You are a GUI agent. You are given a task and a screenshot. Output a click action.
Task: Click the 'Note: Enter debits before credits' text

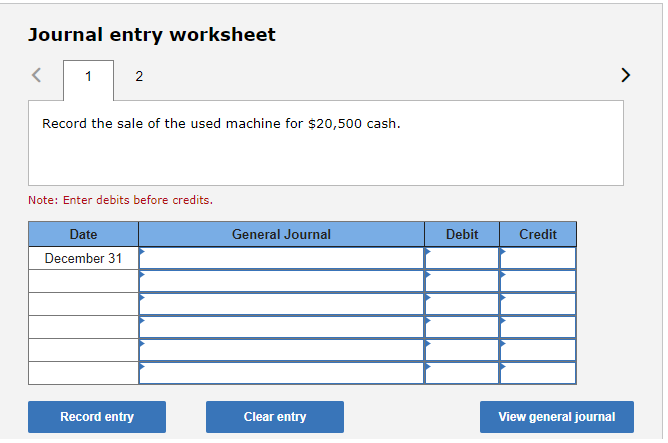tap(121, 200)
